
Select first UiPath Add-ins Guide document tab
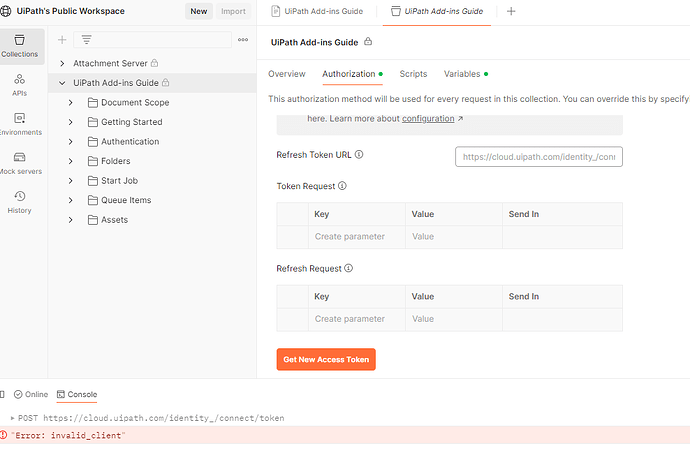tap(317, 11)
